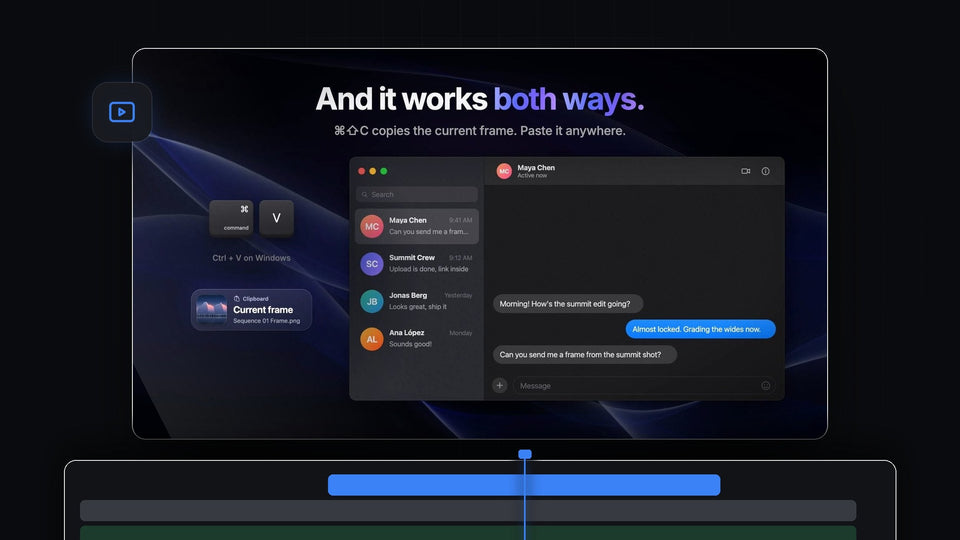Click 'Ctrl + V on Windows' text
This screenshot has width=960, height=540.
[252, 258]
